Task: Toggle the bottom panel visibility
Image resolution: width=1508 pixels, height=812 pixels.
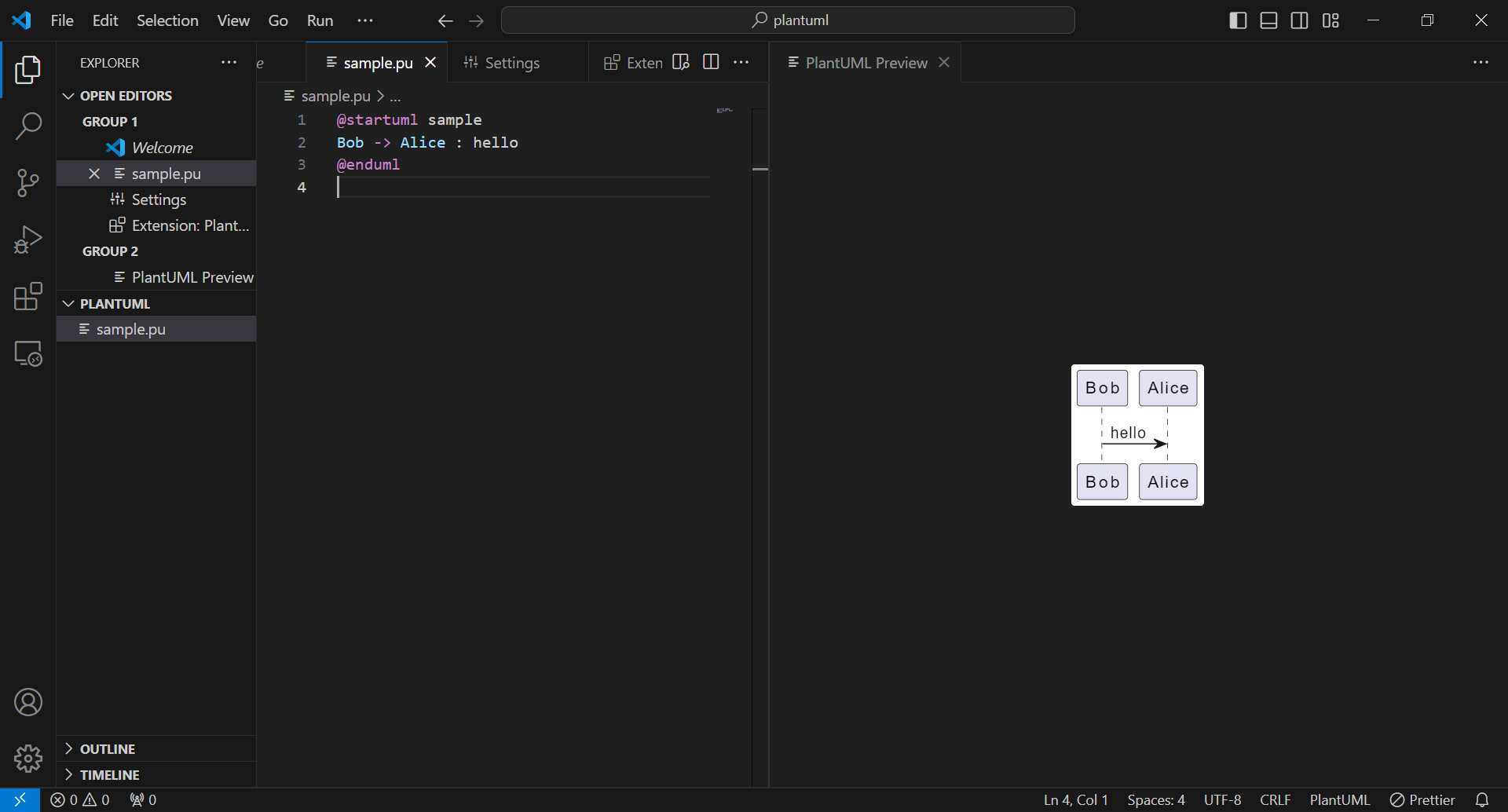Action: pos(1268,20)
